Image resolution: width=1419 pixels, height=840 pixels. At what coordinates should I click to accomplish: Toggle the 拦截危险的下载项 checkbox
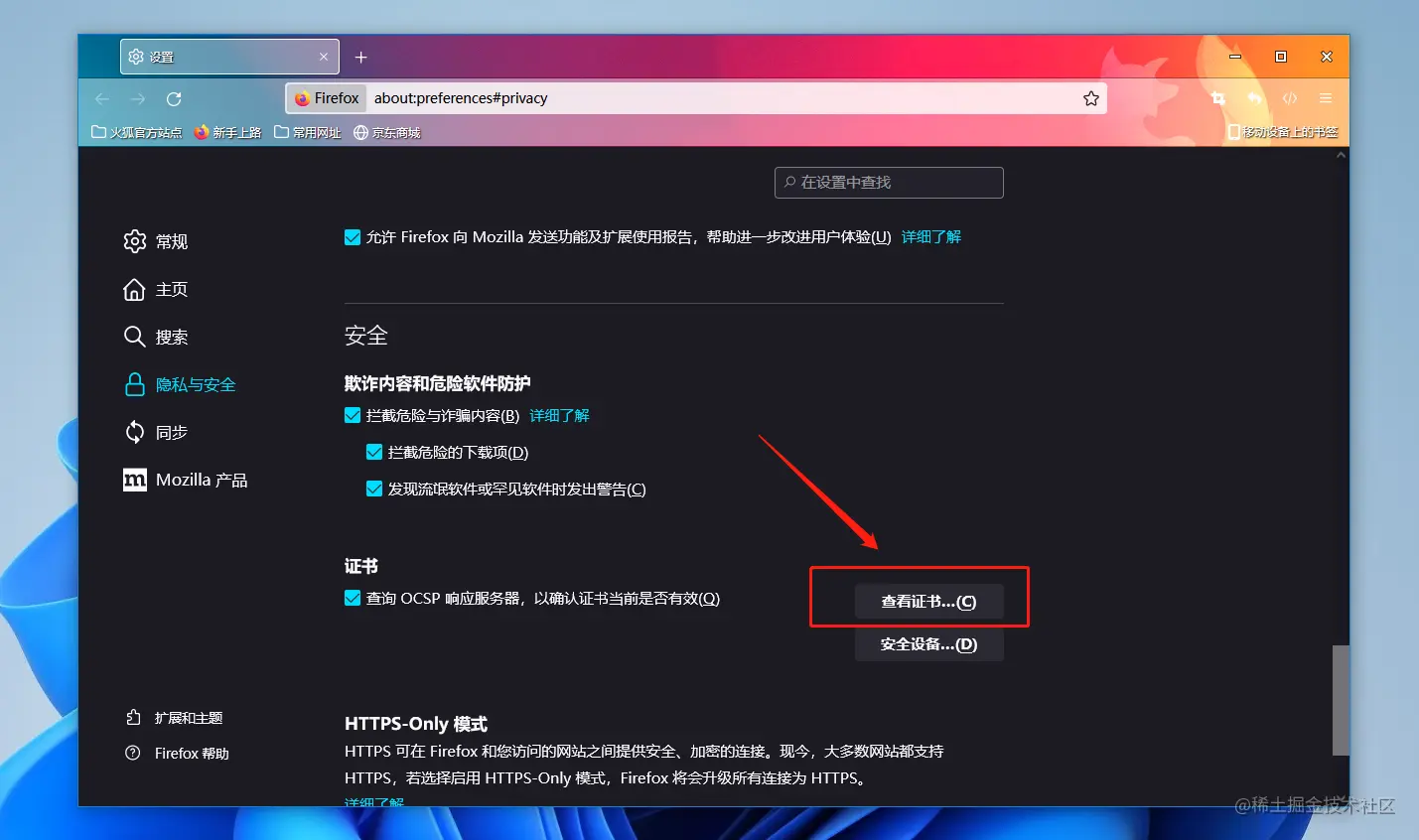[x=374, y=452]
